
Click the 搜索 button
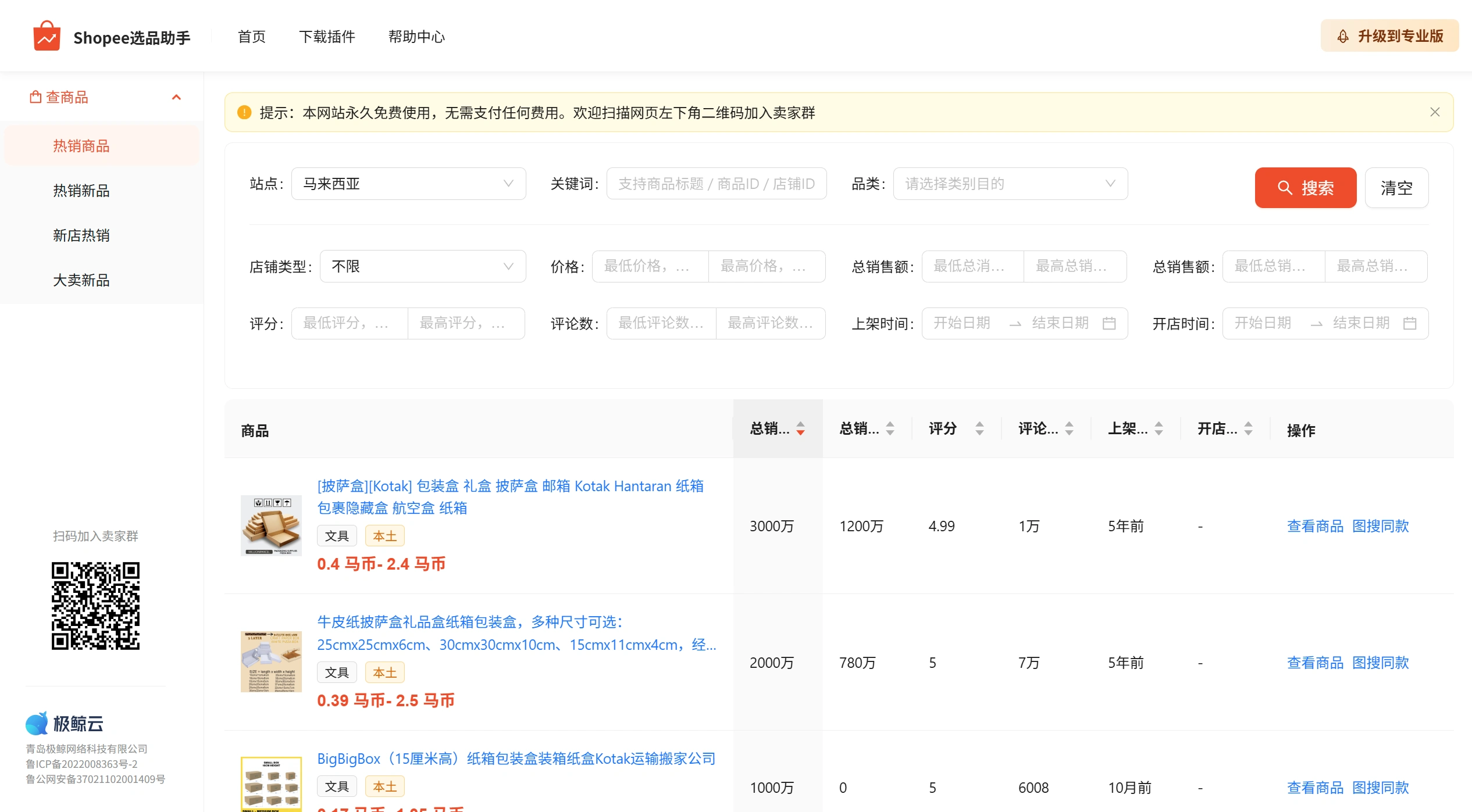pyautogui.click(x=1306, y=188)
